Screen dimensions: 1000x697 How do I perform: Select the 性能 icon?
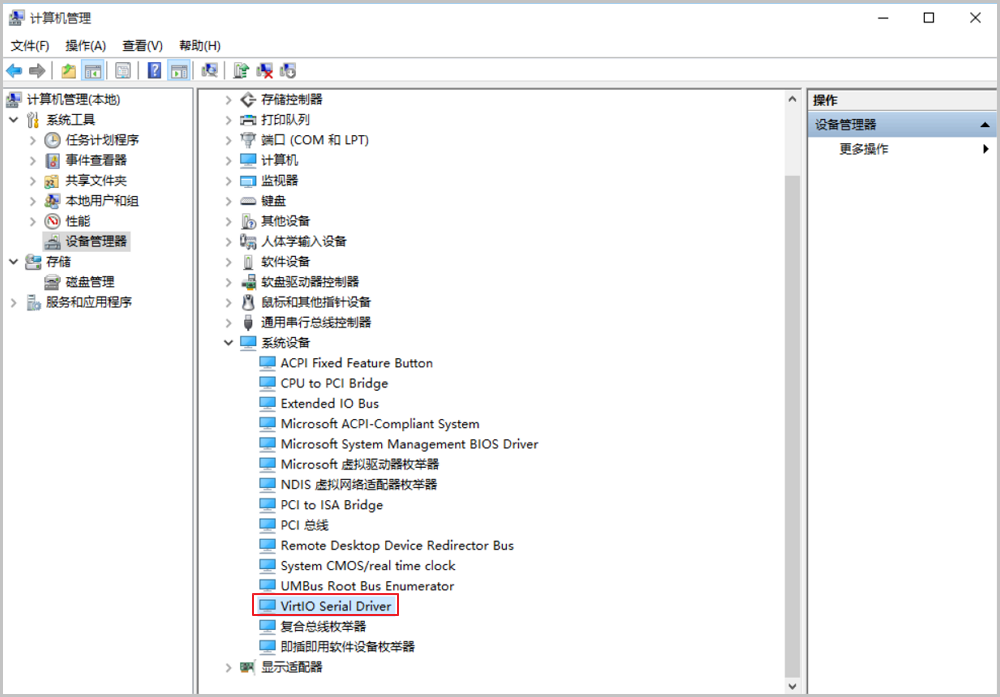pos(52,221)
